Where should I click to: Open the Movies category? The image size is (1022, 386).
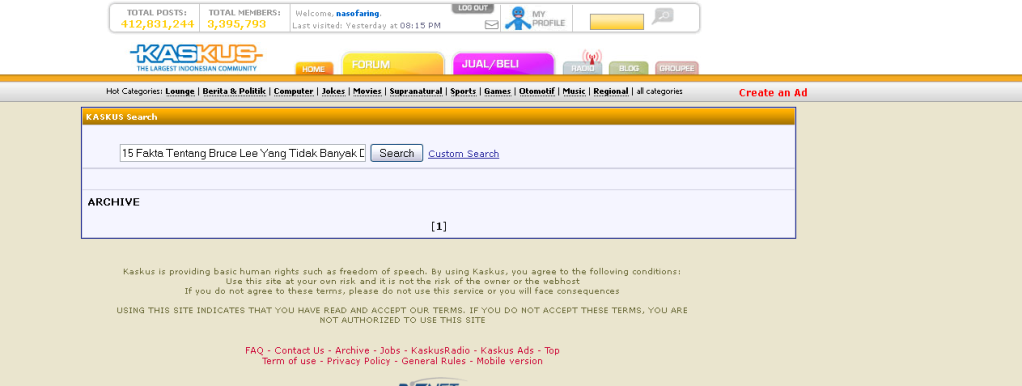click(x=367, y=91)
